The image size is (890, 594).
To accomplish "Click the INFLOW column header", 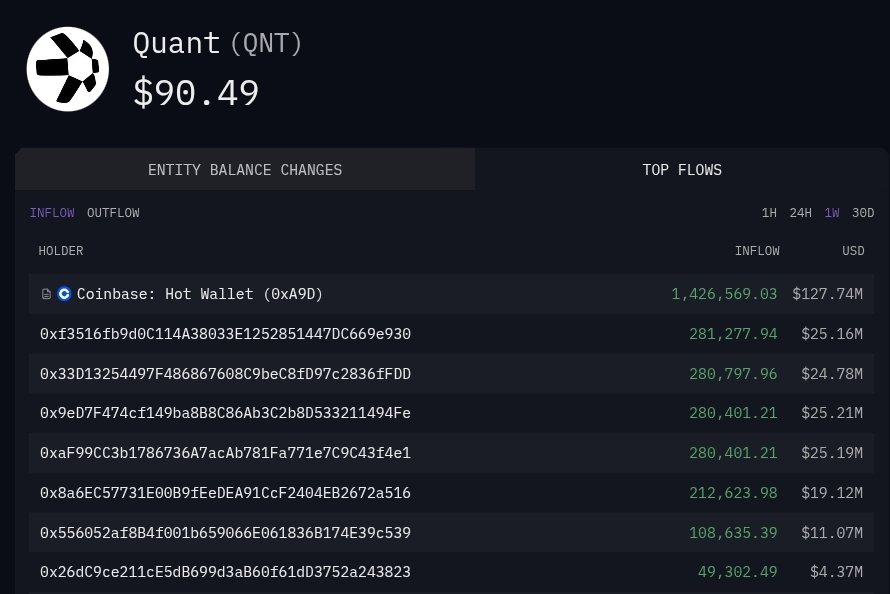I will pos(757,251).
